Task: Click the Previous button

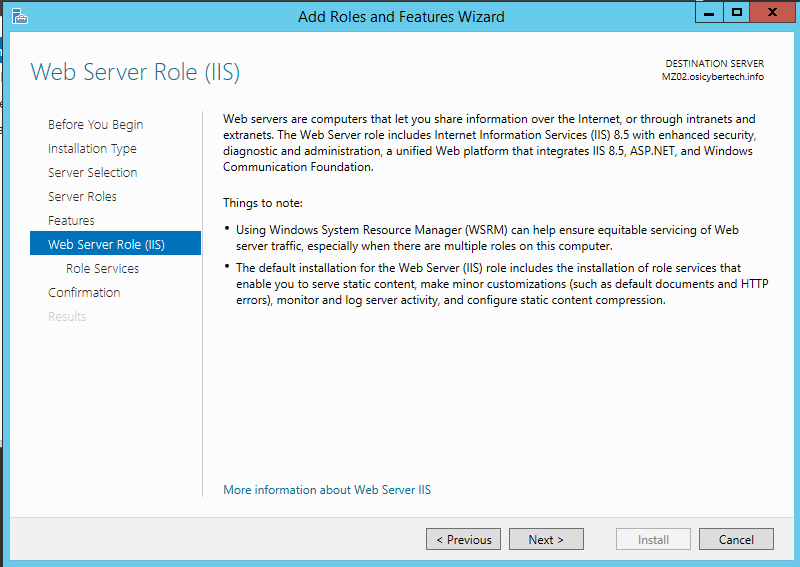Action: tap(463, 539)
